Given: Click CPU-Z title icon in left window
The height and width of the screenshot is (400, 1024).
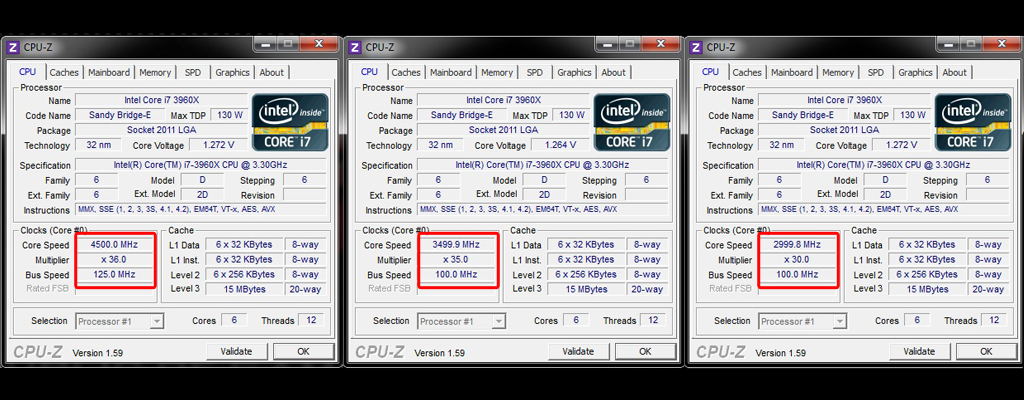Looking at the screenshot, I should point(12,47).
